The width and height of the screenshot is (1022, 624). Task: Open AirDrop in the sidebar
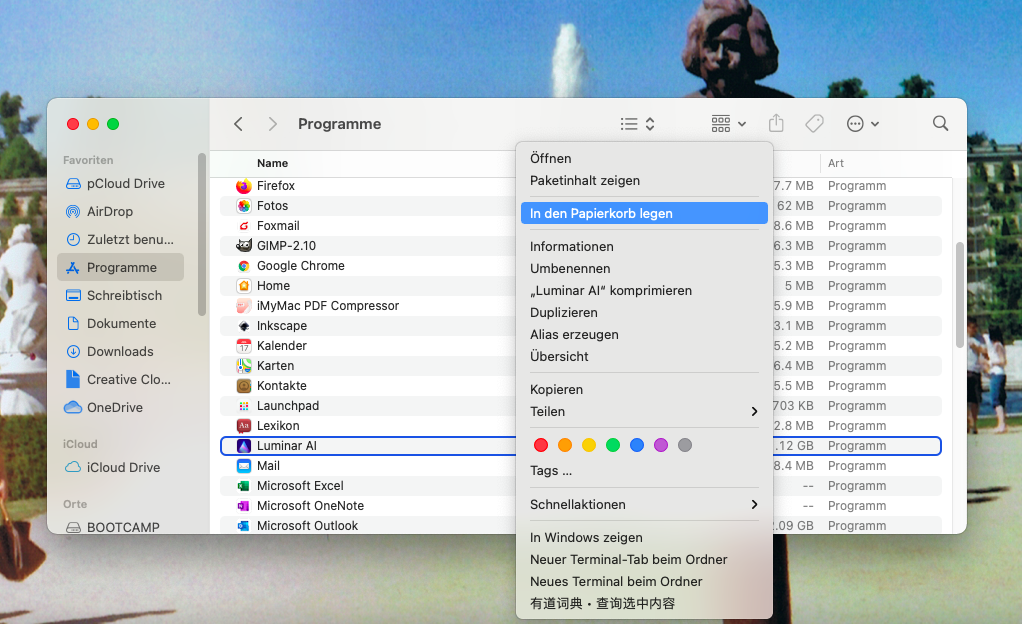pyautogui.click(x=121, y=212)
